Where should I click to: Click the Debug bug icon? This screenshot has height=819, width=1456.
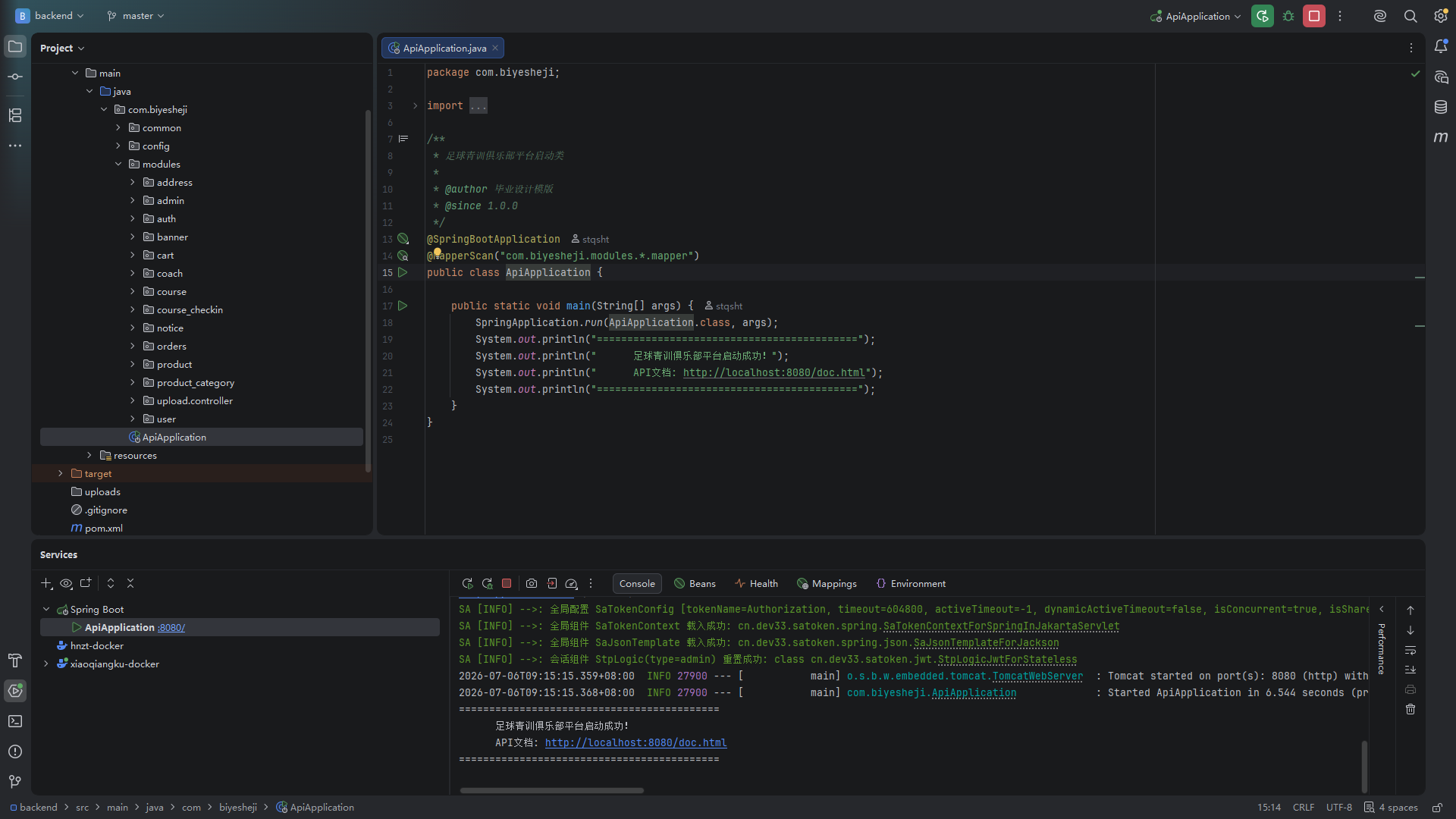click(1288, 16)
